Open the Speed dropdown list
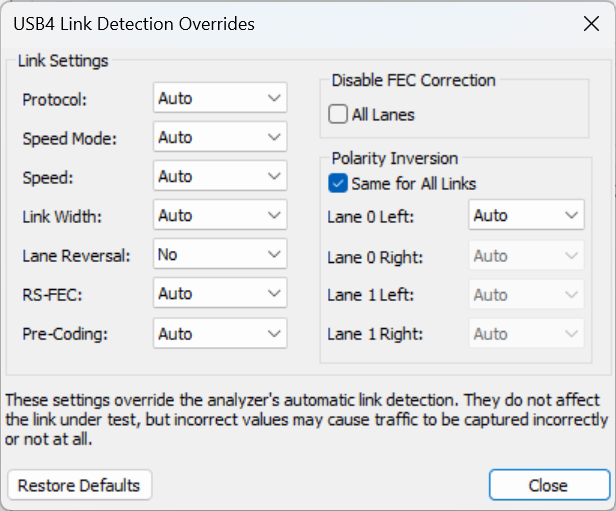 click(x=220, y=176)
